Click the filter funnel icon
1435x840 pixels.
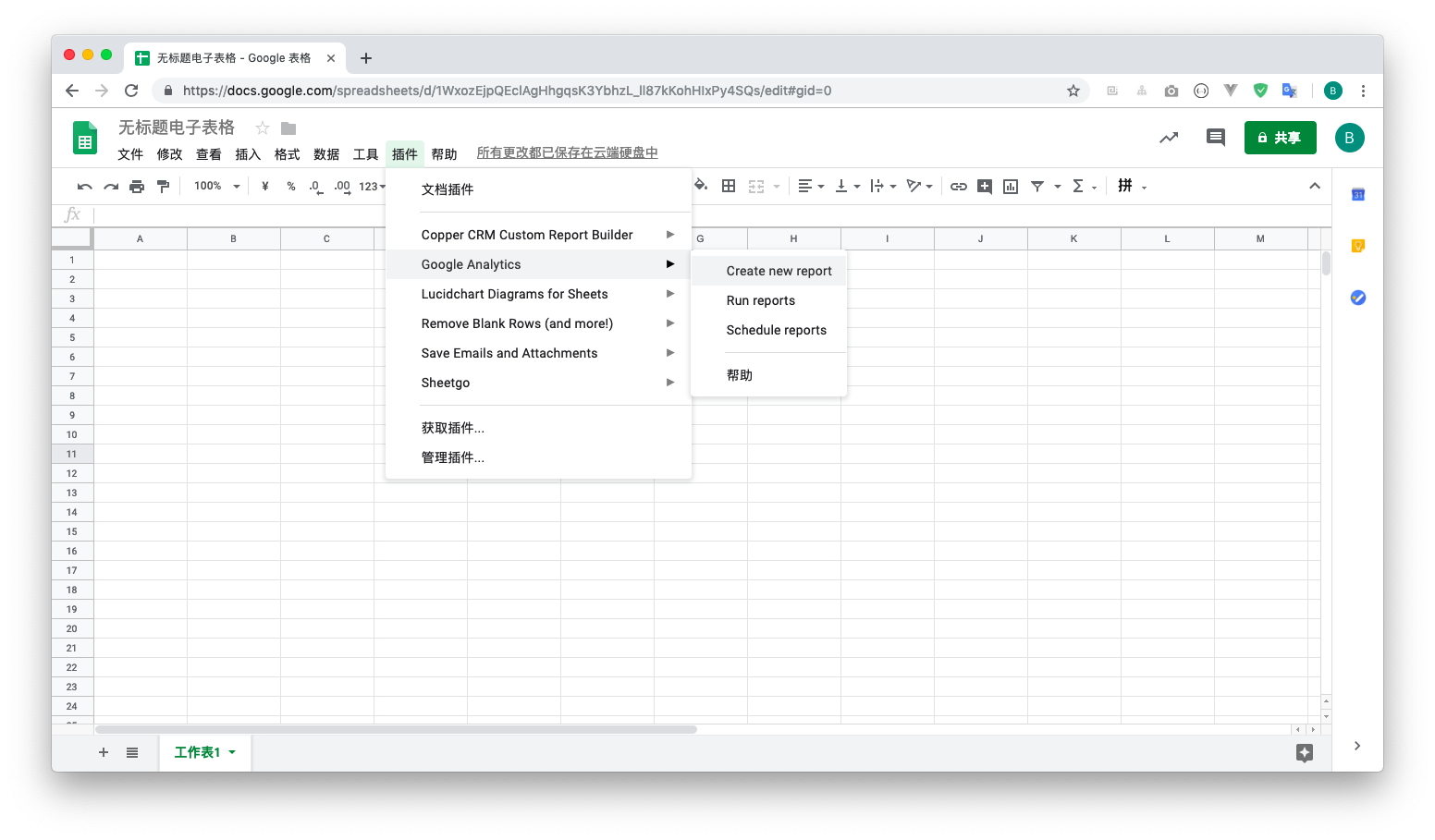(1037, 187)
